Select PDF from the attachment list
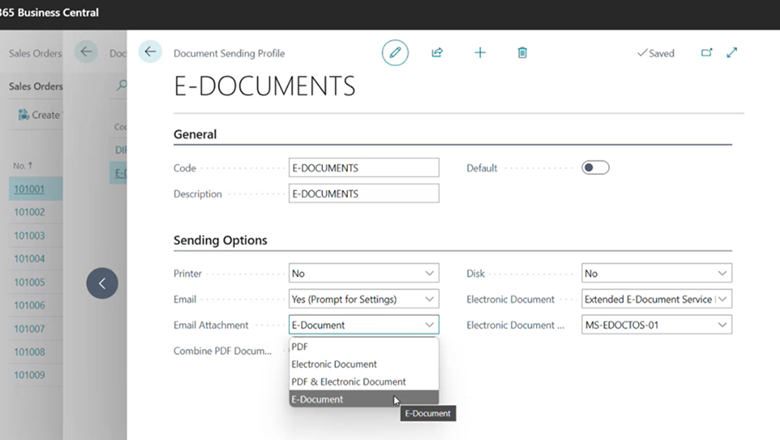The image size is (780, 440). click(300, 347)
